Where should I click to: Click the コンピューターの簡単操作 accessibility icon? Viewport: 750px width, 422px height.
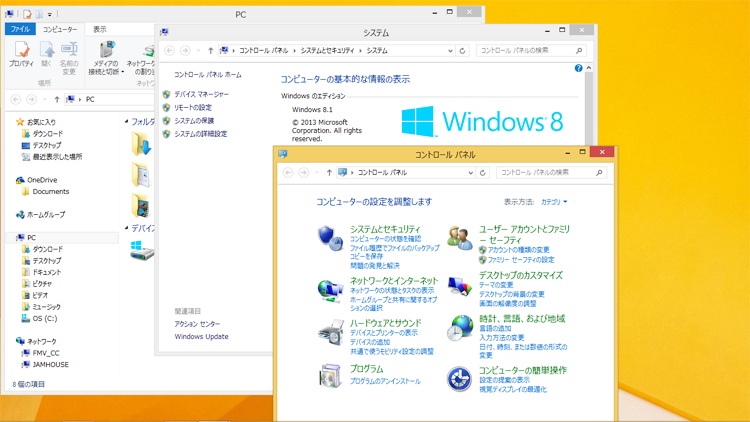coord(460,378)
